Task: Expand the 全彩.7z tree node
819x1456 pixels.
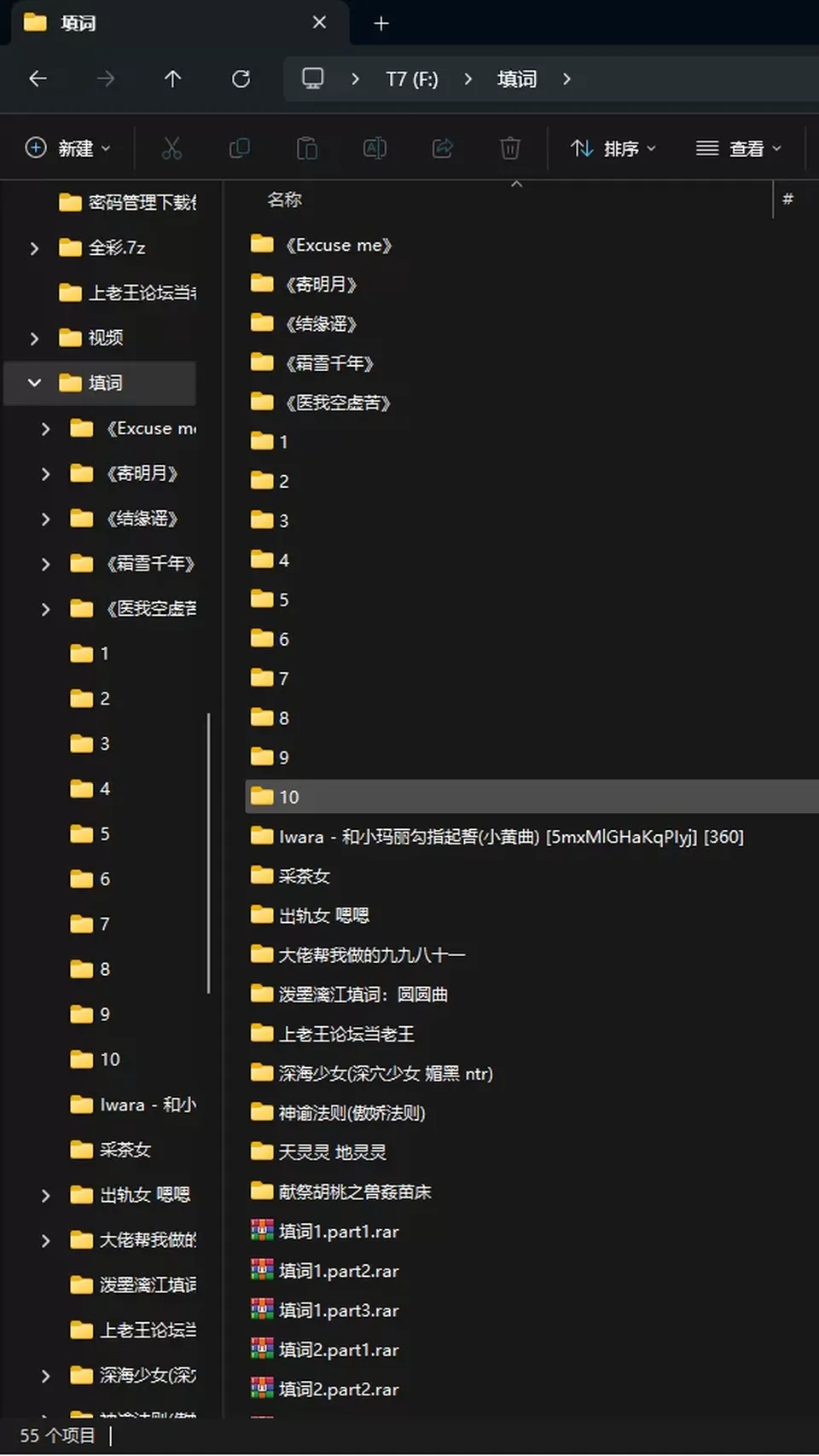Action: point(34,248)
